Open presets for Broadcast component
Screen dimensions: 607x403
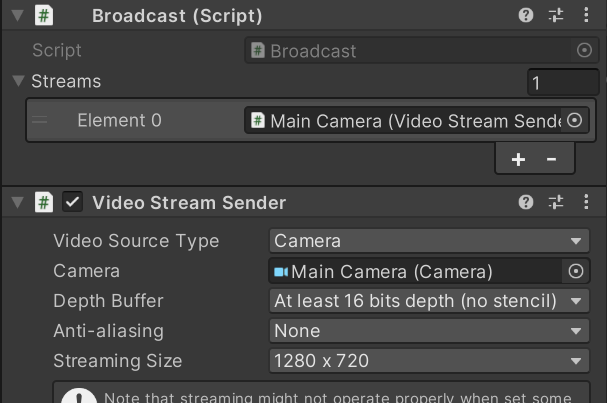click(x=556, y=16)
